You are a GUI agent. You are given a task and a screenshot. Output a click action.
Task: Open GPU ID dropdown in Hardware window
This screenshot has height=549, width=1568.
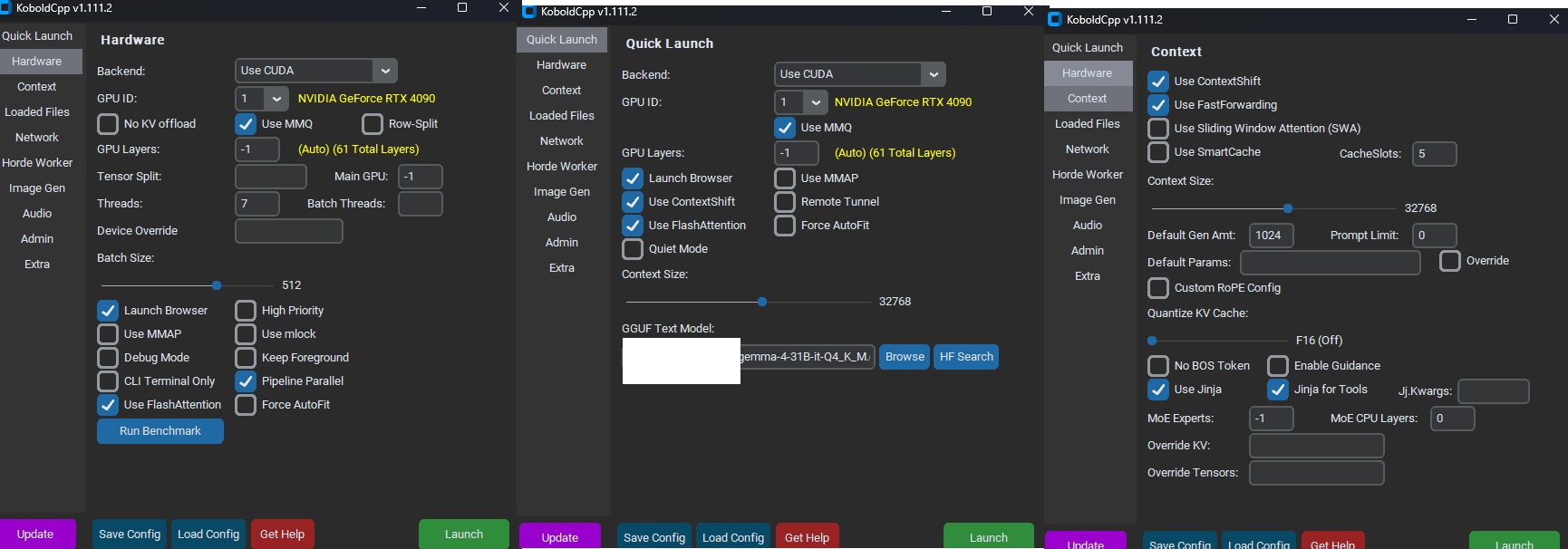click(x=262, y=98)
